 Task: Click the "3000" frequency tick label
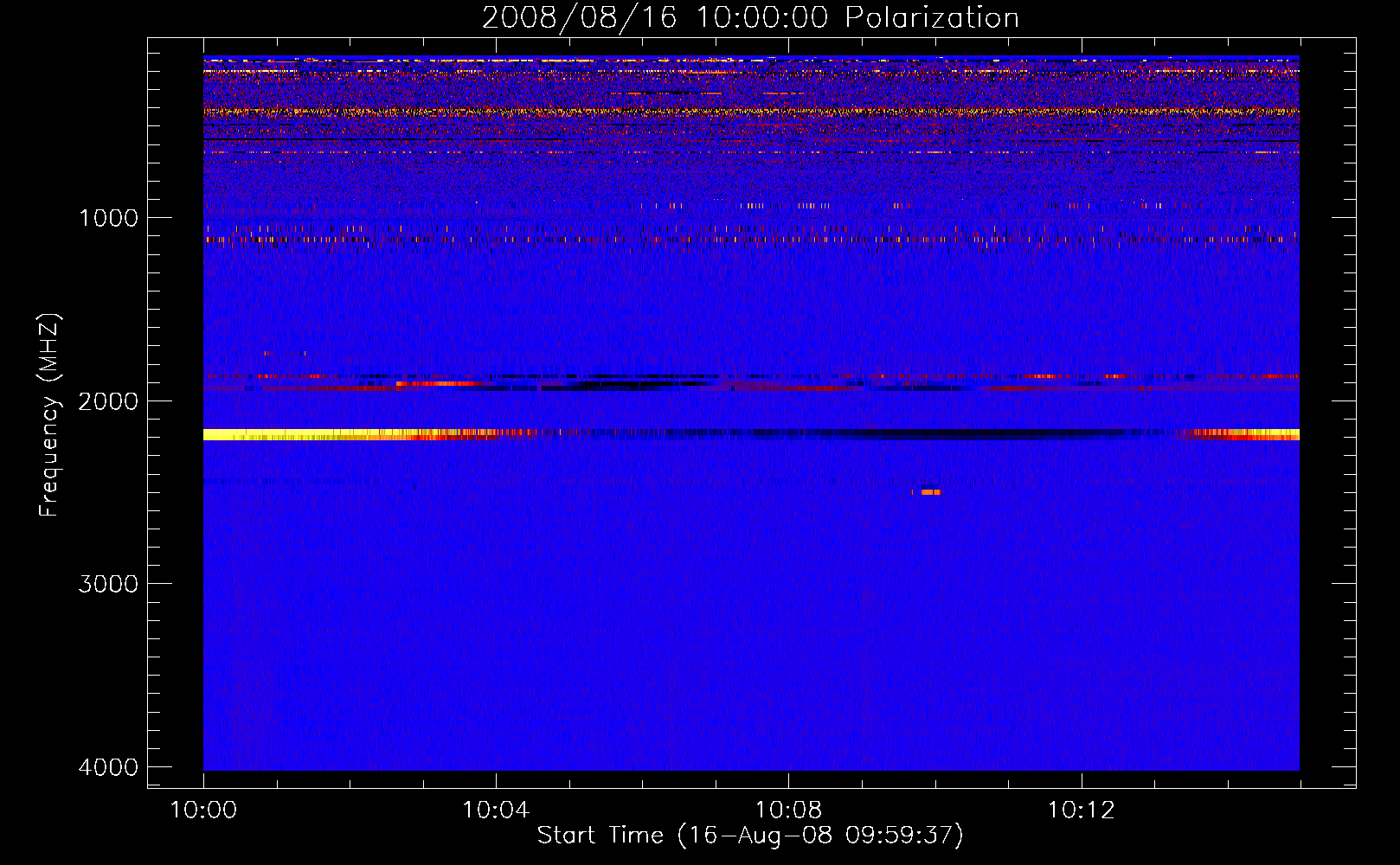(x=108, y=584)
